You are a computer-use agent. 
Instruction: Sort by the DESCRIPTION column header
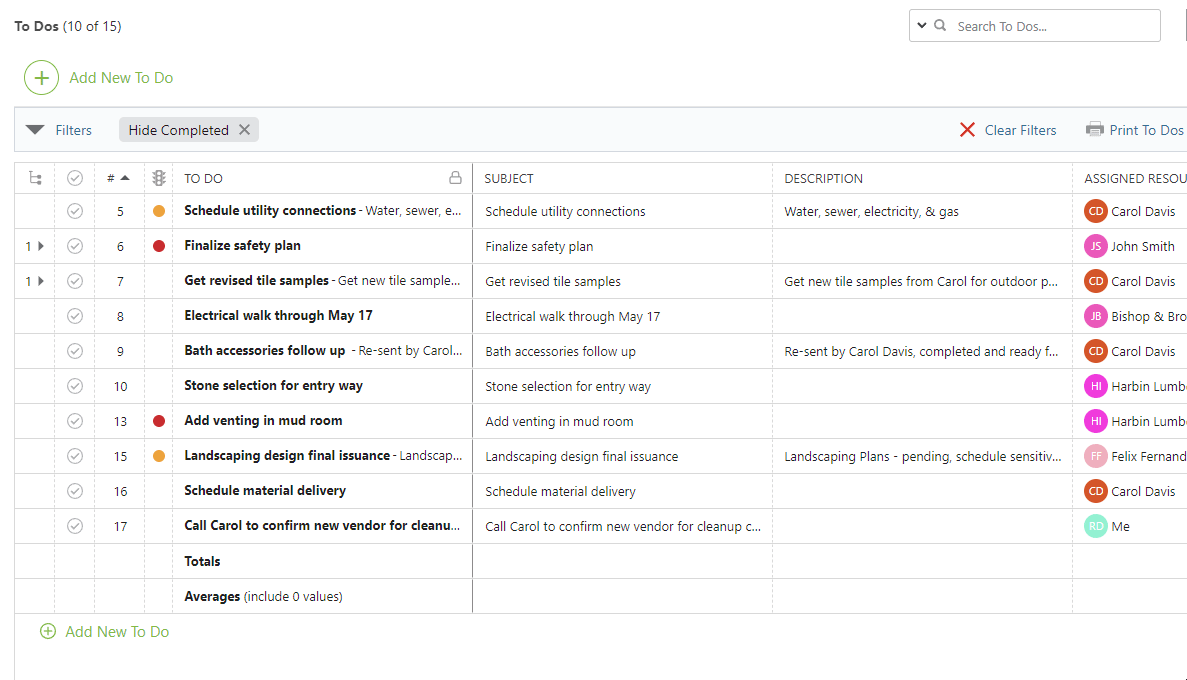point(823,178)
